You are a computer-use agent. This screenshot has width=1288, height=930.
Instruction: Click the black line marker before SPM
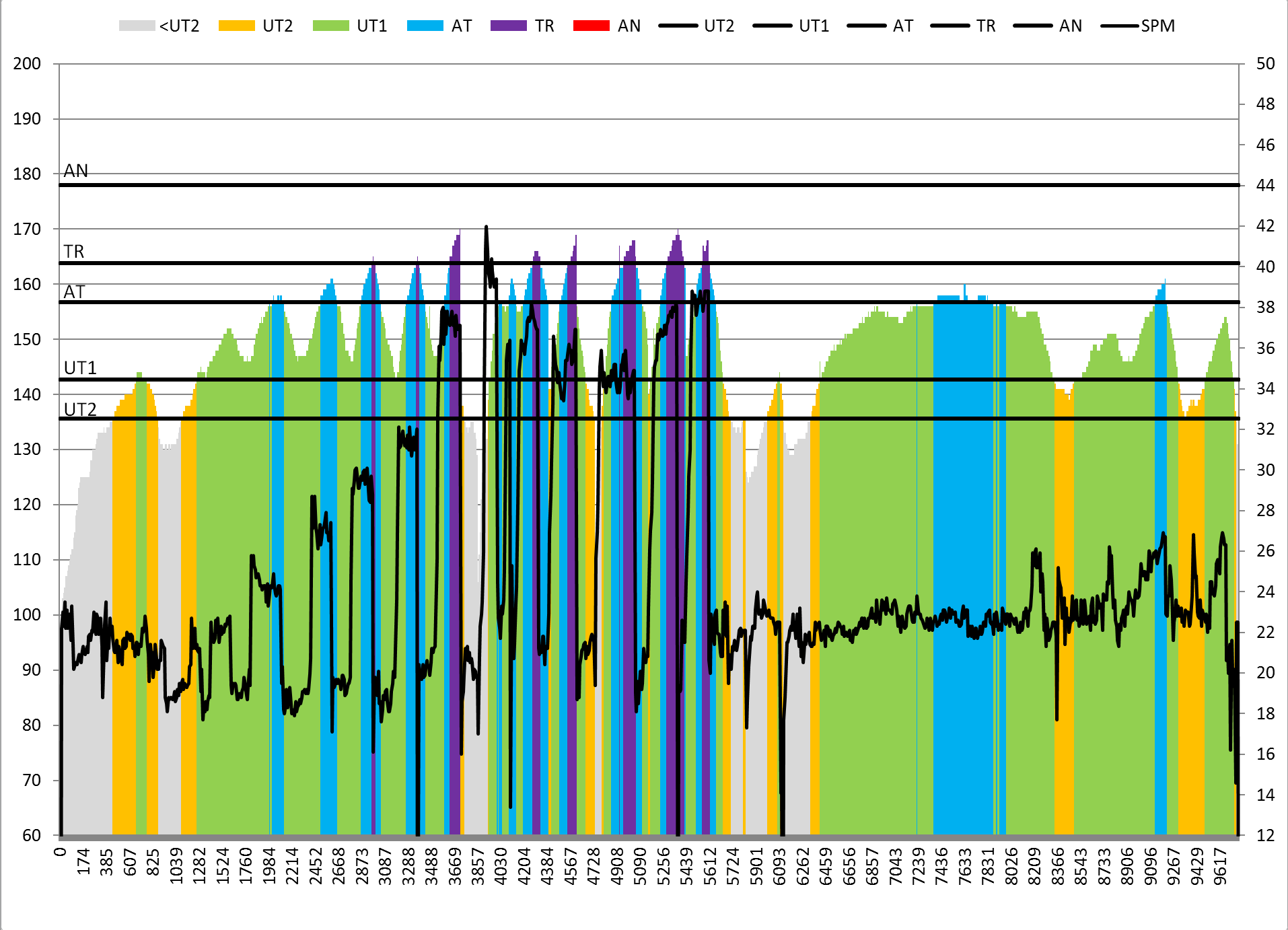tap(1120, 26)
